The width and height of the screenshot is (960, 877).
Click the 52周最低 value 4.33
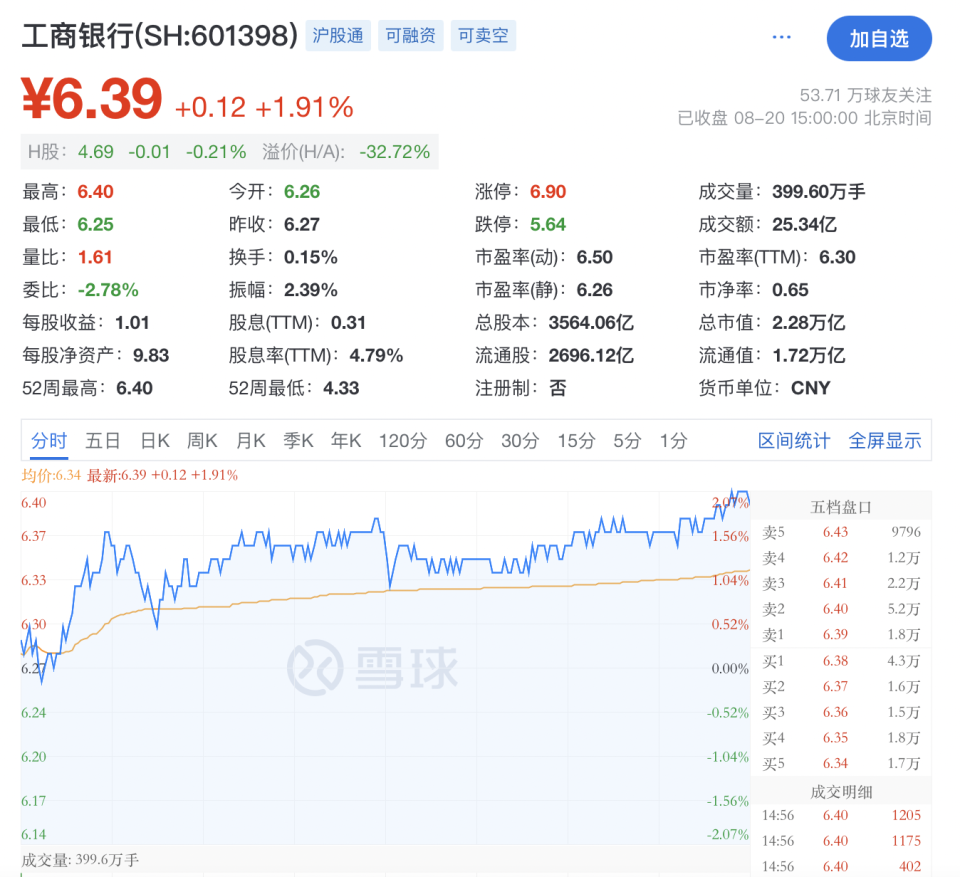[x=341, y=388]
